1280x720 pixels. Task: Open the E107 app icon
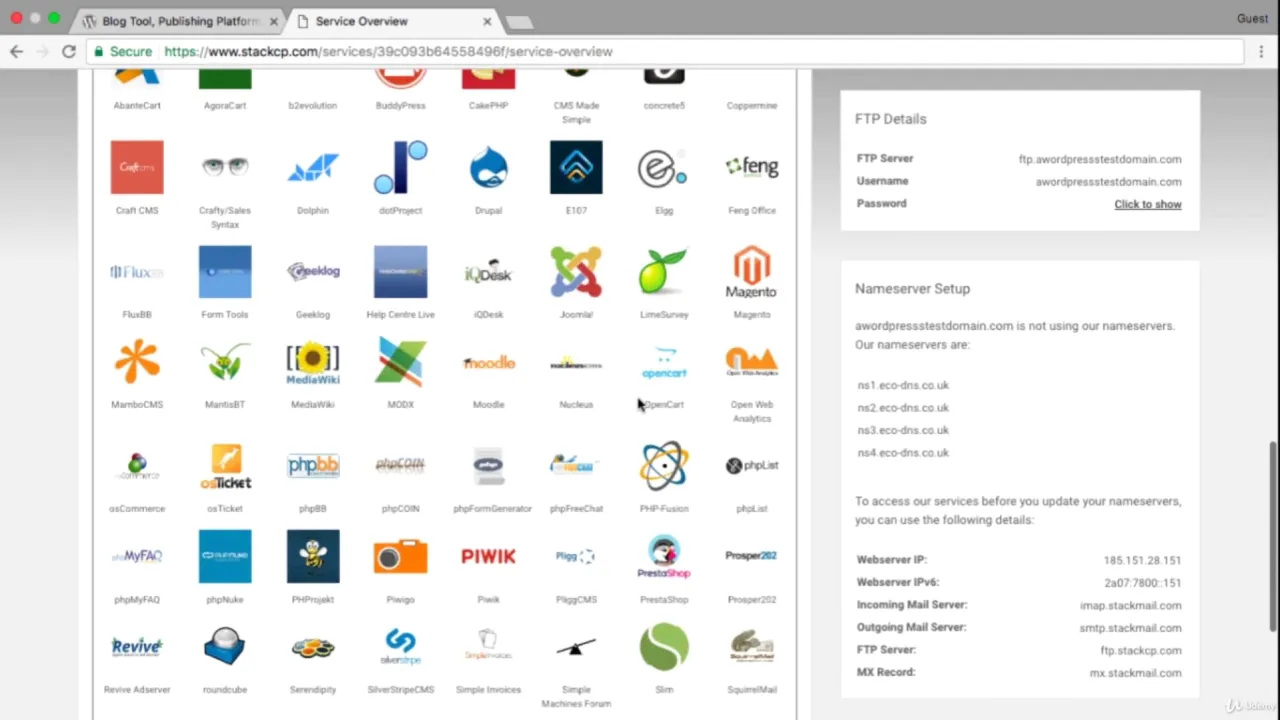click(576, 167)
